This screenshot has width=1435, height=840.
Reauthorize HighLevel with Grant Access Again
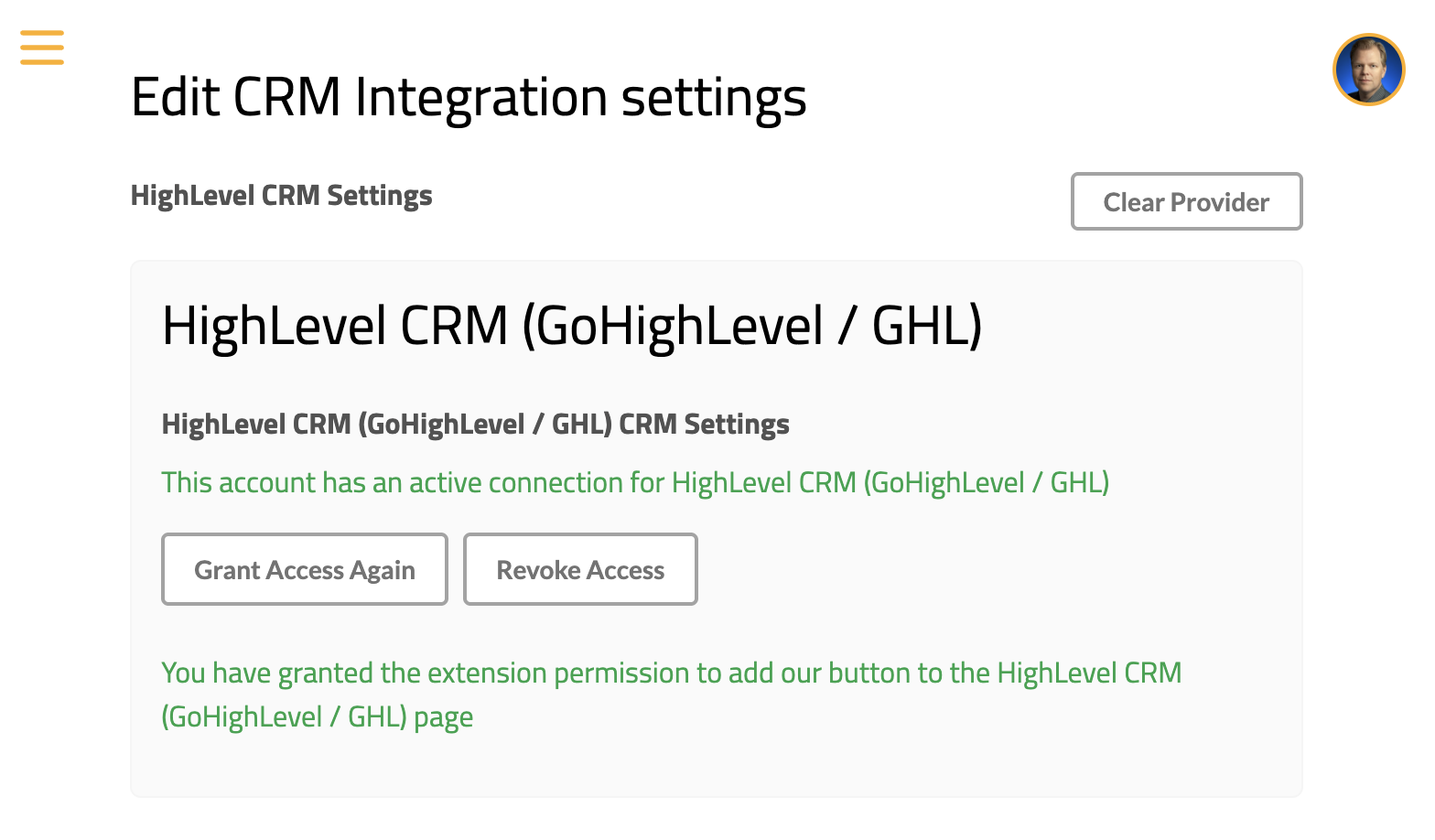[x=304, y=569]
